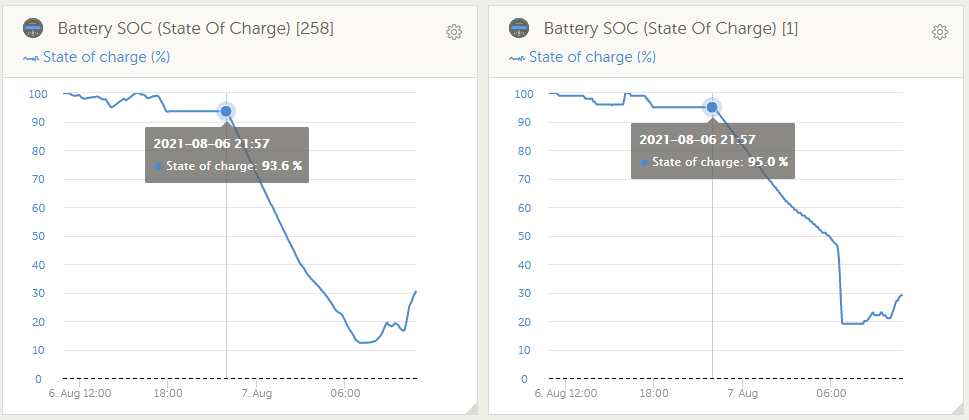Image resolution: width=969 pixels, height=420 pixels.
Task: Open settings gear for Battery SOC [258]
Action: point(454,32)
